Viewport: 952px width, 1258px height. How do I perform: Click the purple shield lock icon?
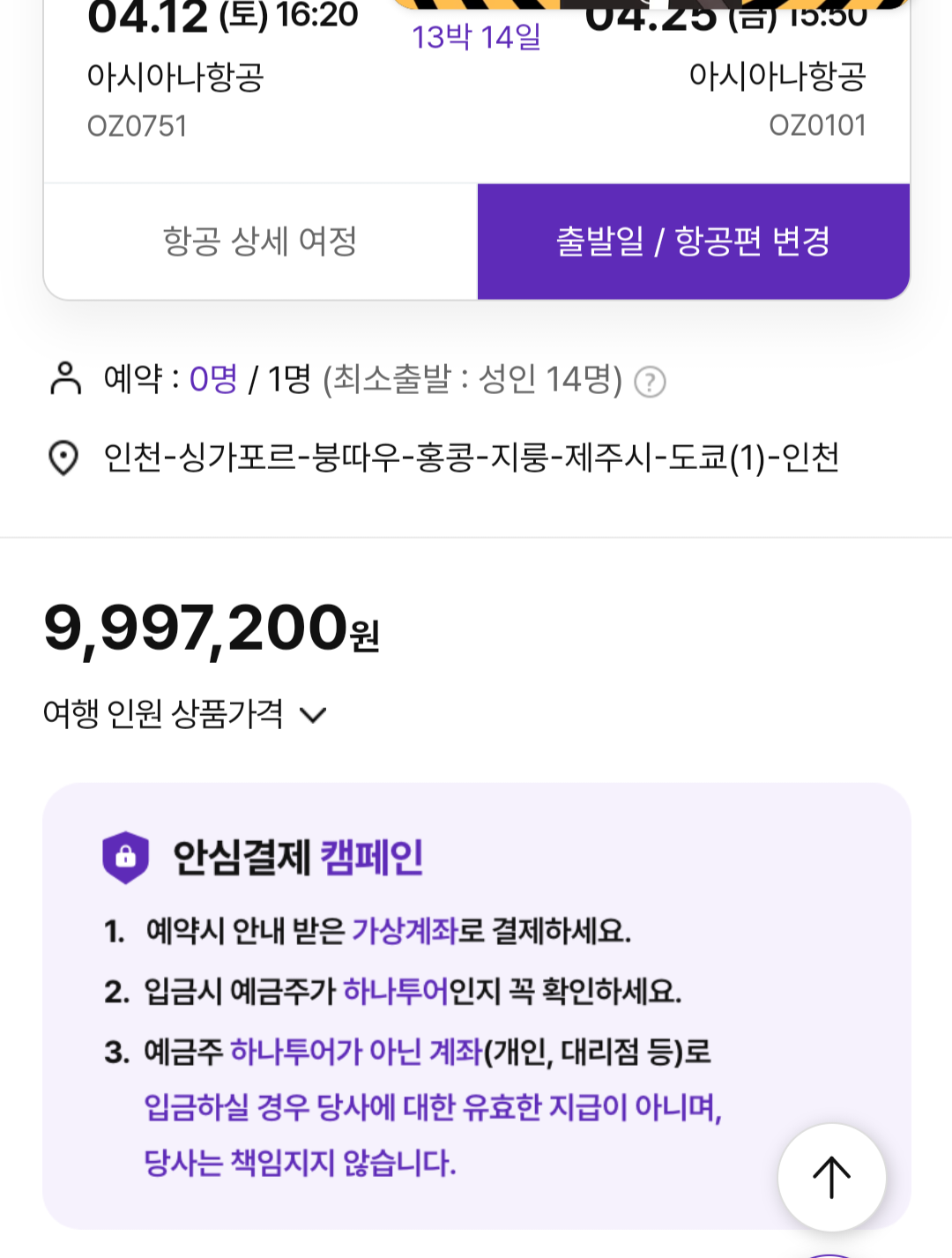coord(126,857)
